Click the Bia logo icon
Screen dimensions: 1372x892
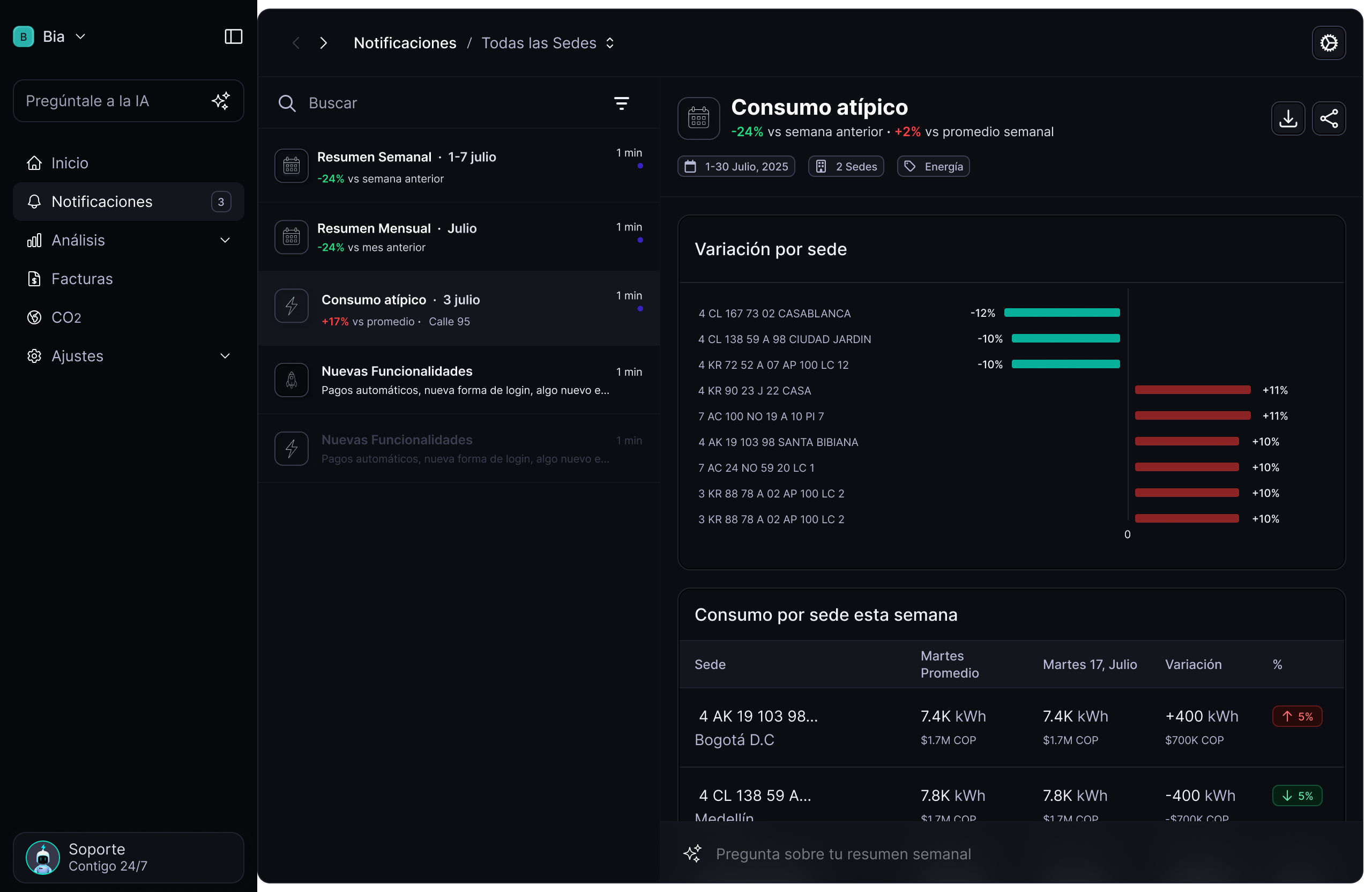(x=23, y=36)
